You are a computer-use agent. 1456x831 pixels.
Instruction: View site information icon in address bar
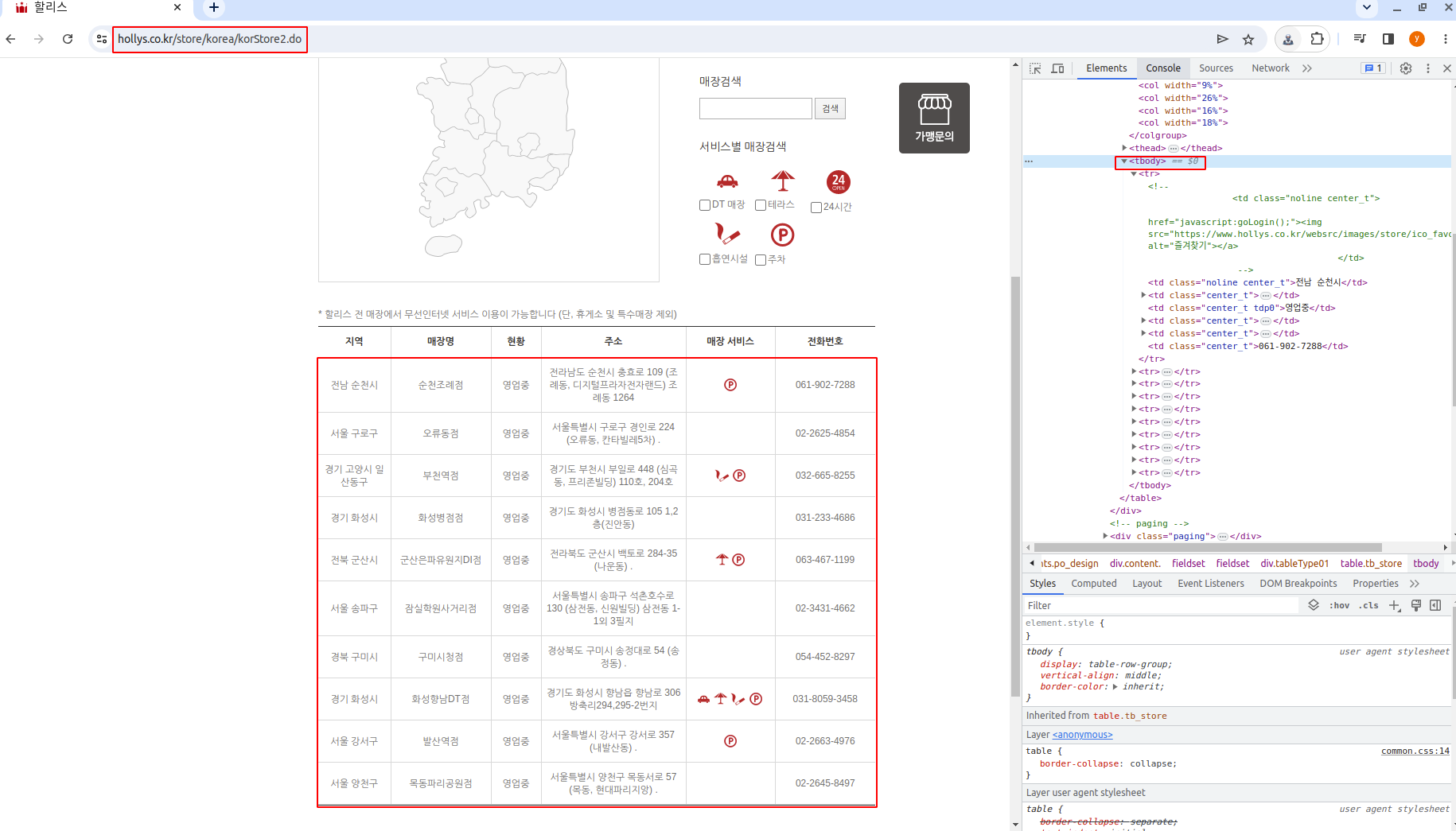101,39
